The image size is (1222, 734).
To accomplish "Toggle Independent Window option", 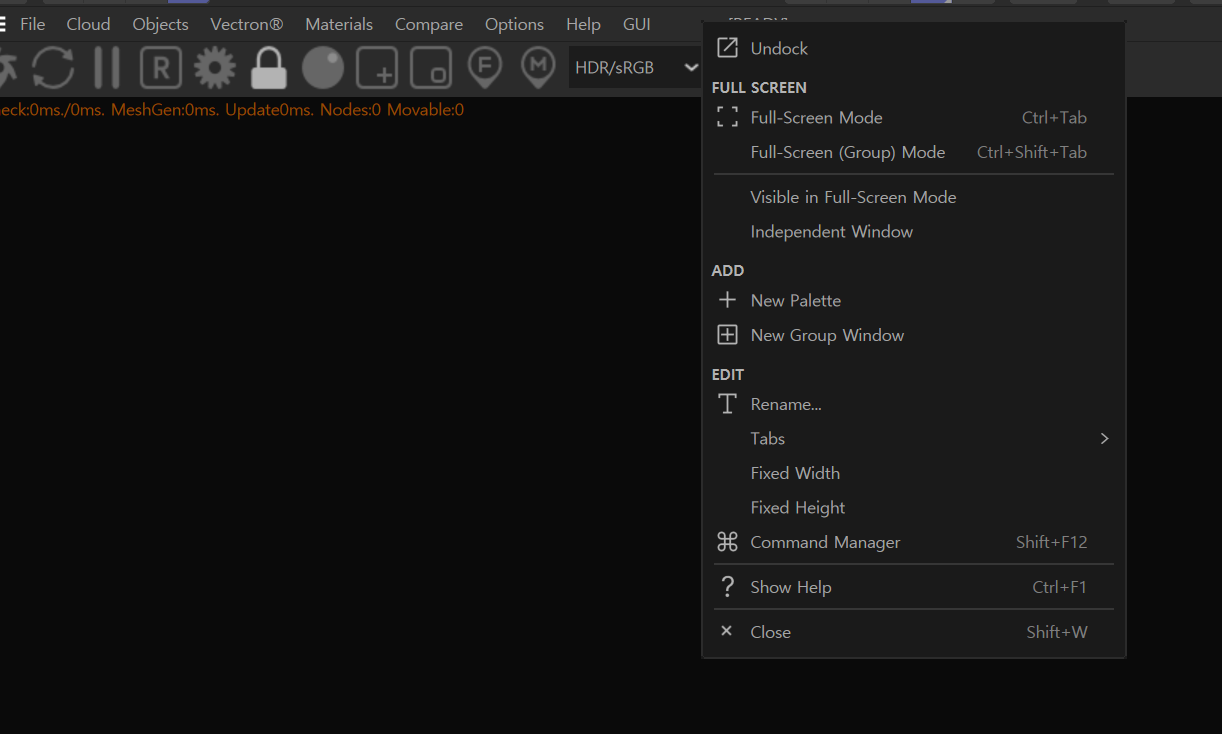I will coord(914,232).
